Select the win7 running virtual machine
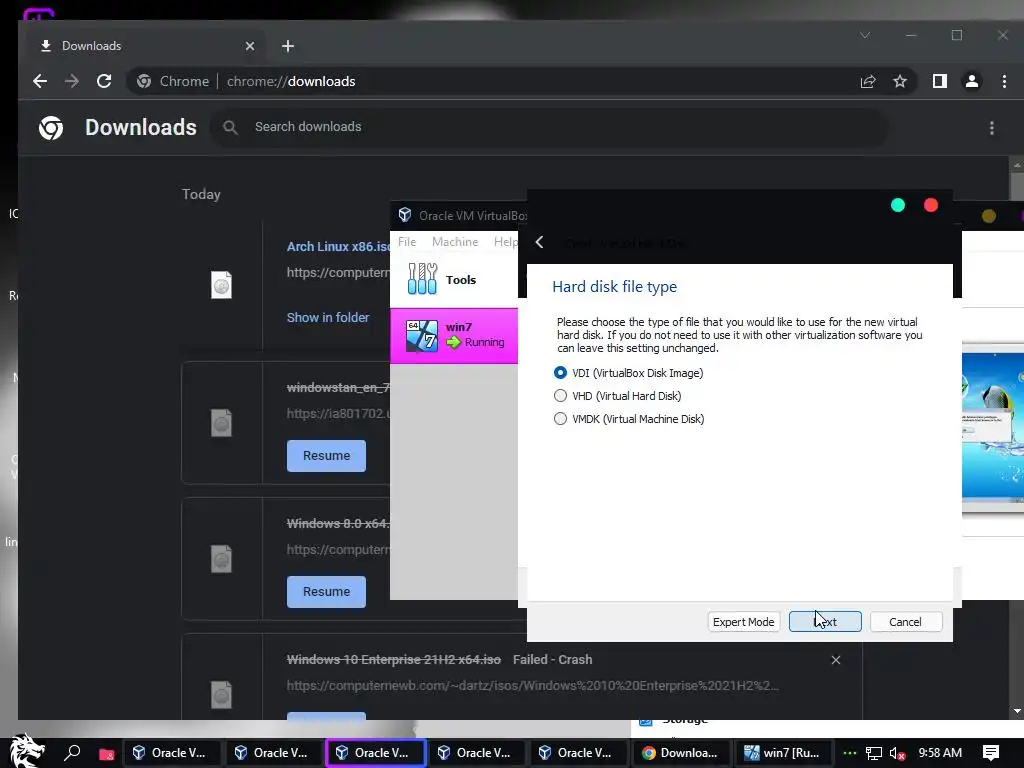The height and width of the screenshot is (768, 1024). click(x=455, y=336)
